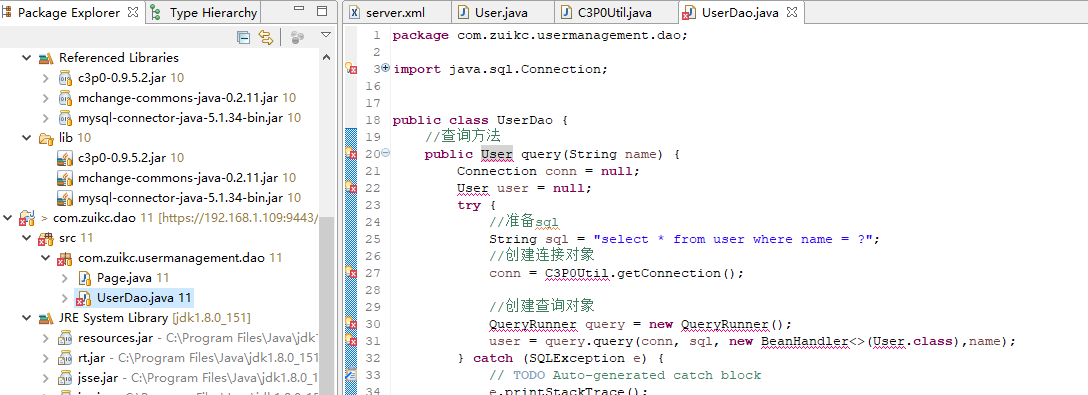The image size is (1088, 395).
Task: Click error marker on line 31
Action: [351, 342]
